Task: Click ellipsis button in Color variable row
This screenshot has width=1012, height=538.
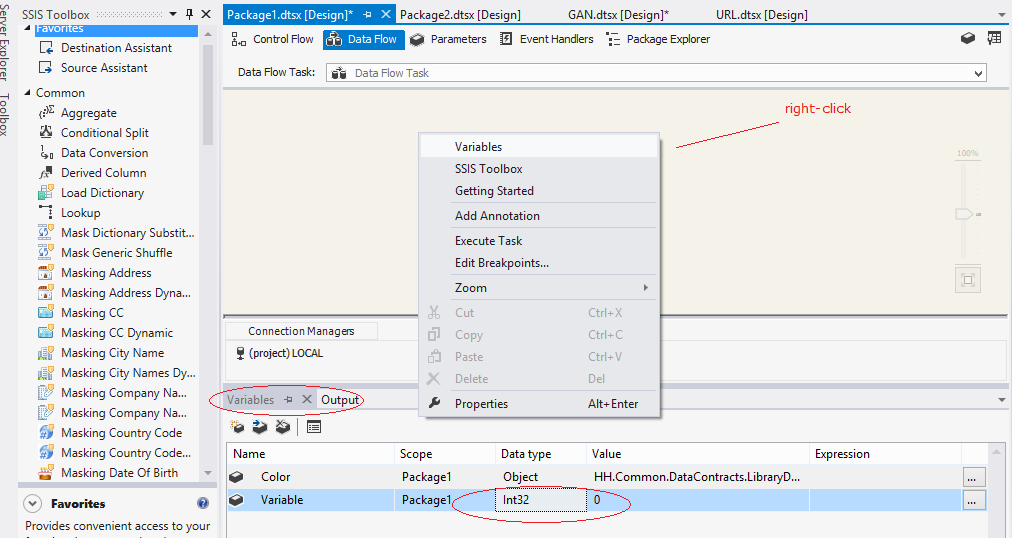Action: tap(973, 477)
